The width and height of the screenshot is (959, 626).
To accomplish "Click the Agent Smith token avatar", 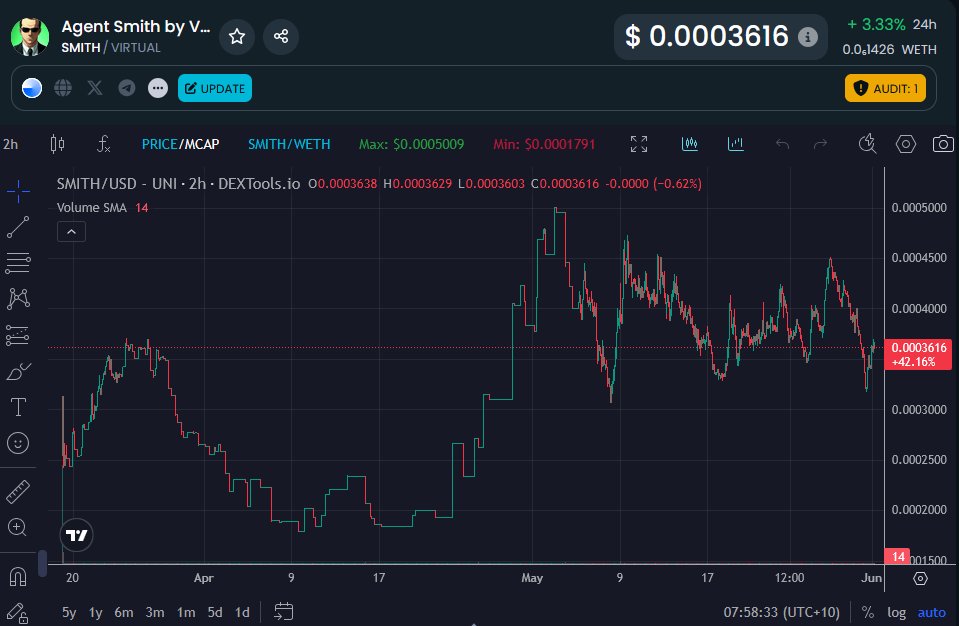I will 29,37.
